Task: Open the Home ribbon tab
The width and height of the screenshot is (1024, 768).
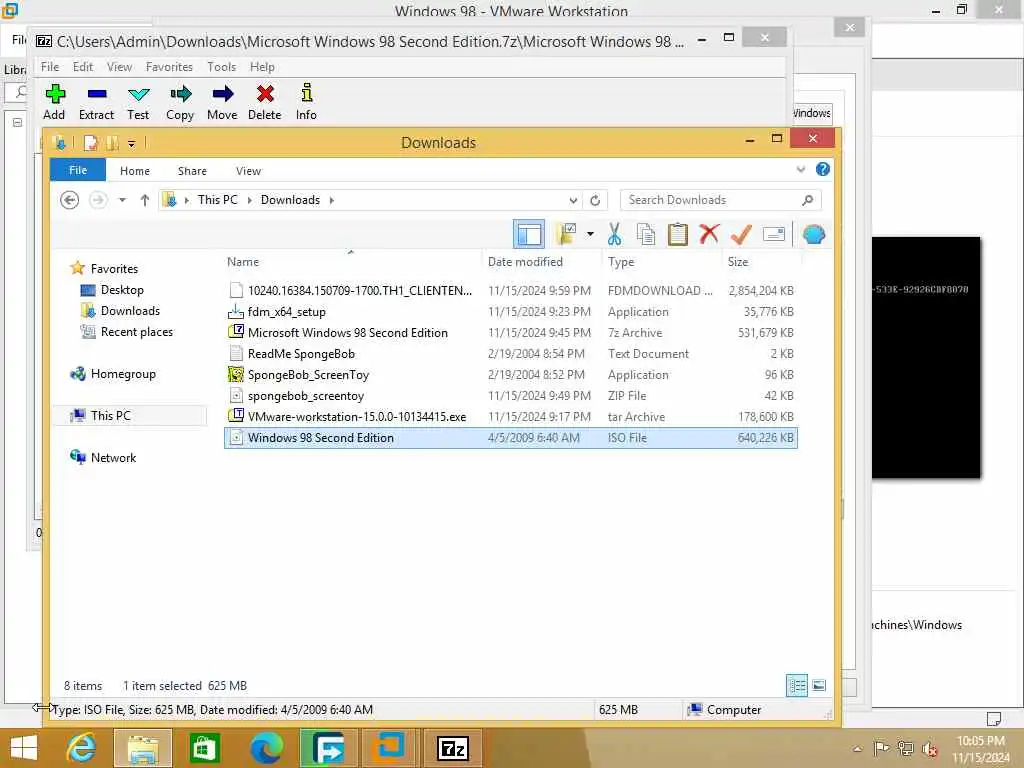Action: coord(135,170)
